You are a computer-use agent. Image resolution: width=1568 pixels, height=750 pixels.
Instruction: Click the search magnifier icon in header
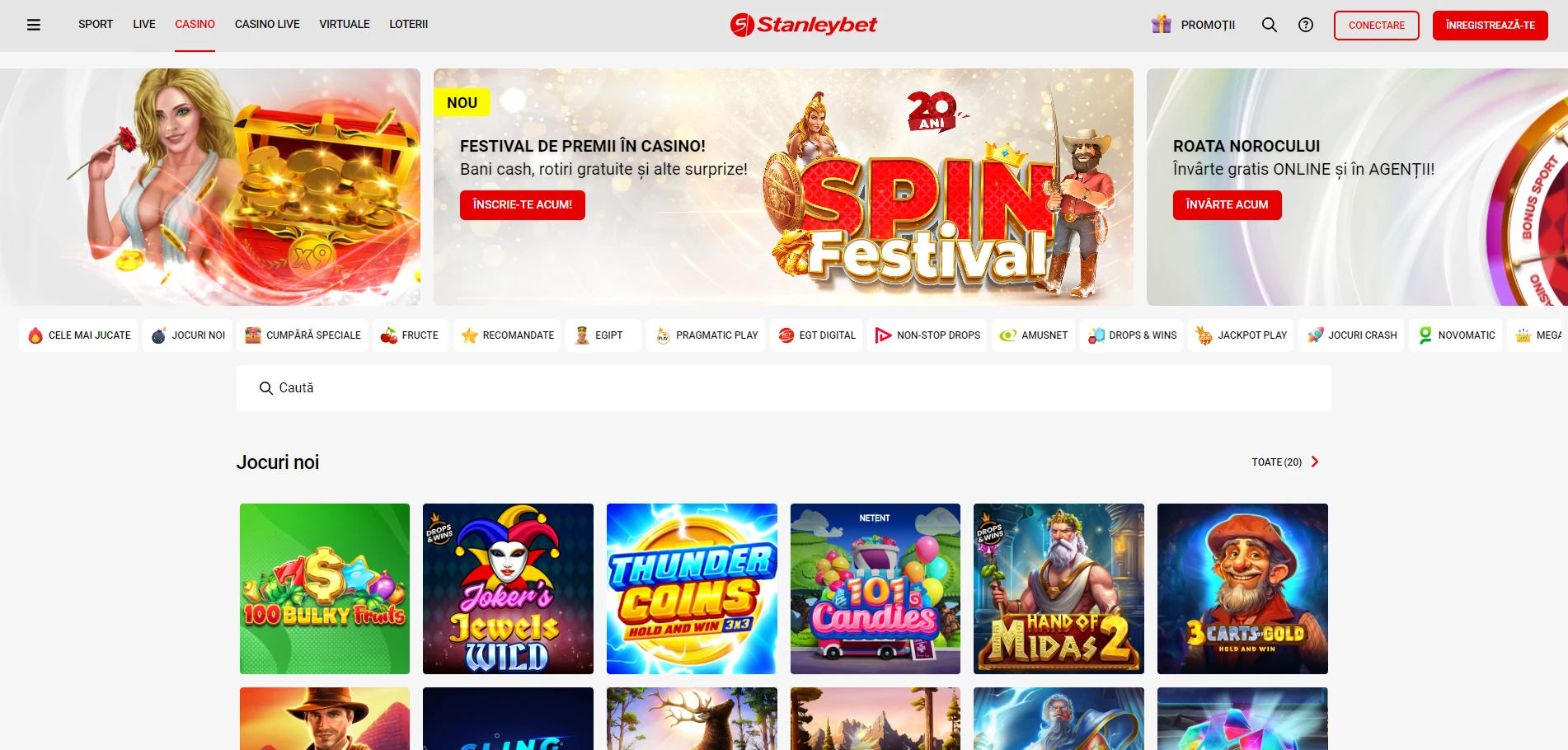click(1270, 25)
